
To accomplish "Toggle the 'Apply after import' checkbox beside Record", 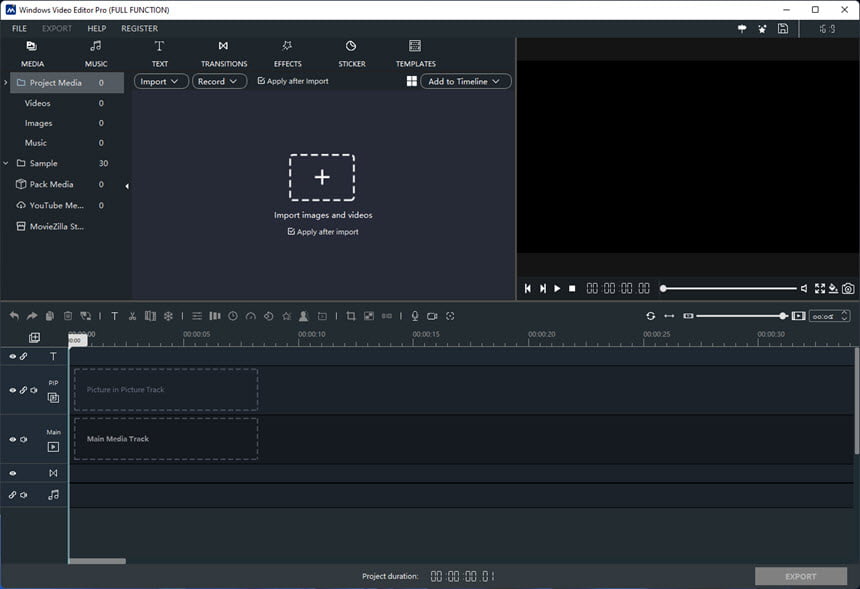I will pos(261,81).
